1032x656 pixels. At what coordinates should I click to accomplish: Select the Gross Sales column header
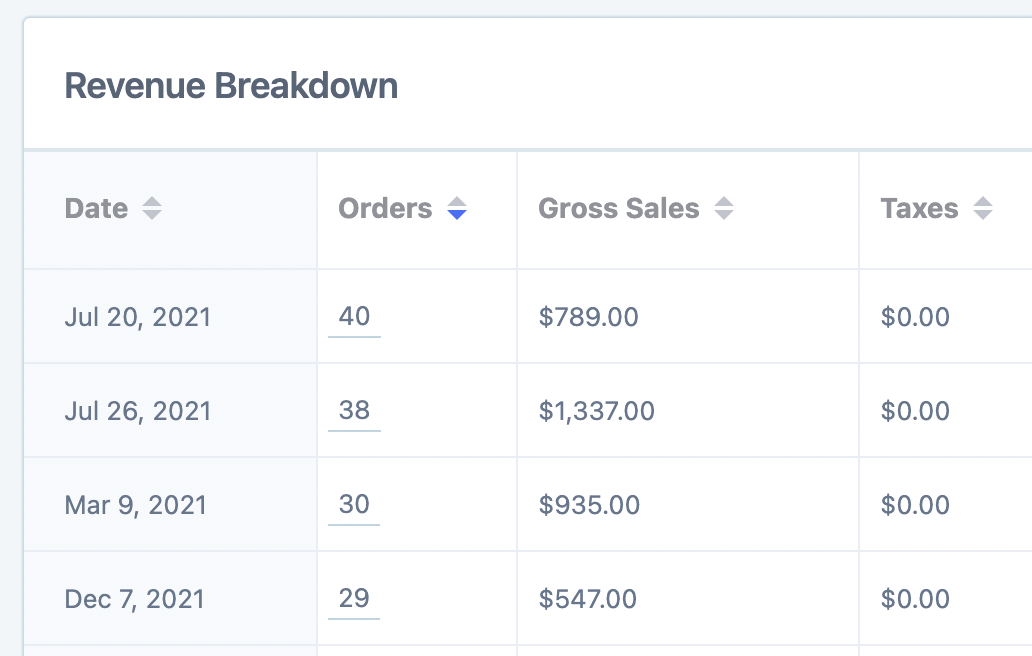pyautogui.click(x=618, y=208)
